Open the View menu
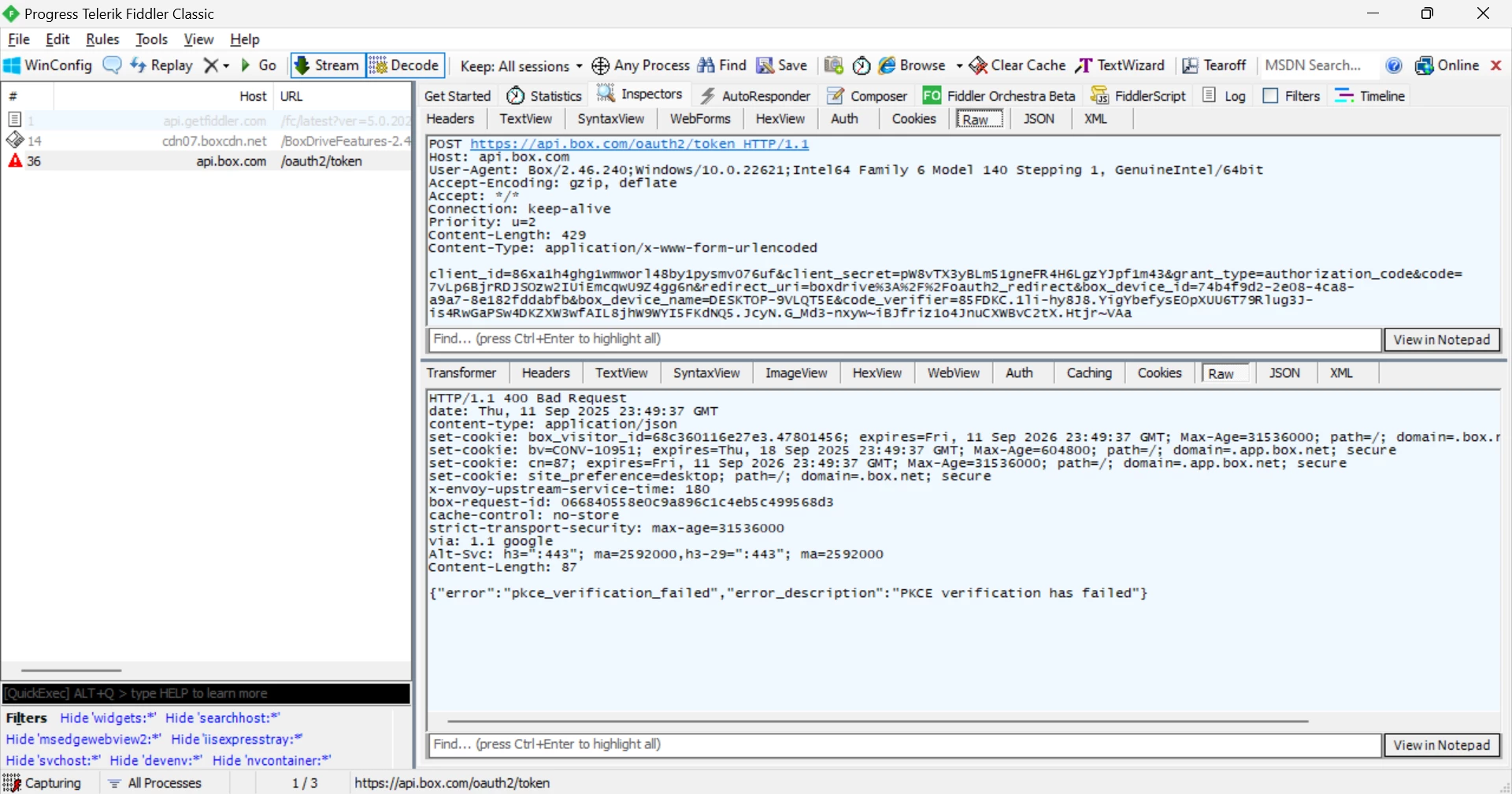The image size is (1512, 794). coord(198,39)
